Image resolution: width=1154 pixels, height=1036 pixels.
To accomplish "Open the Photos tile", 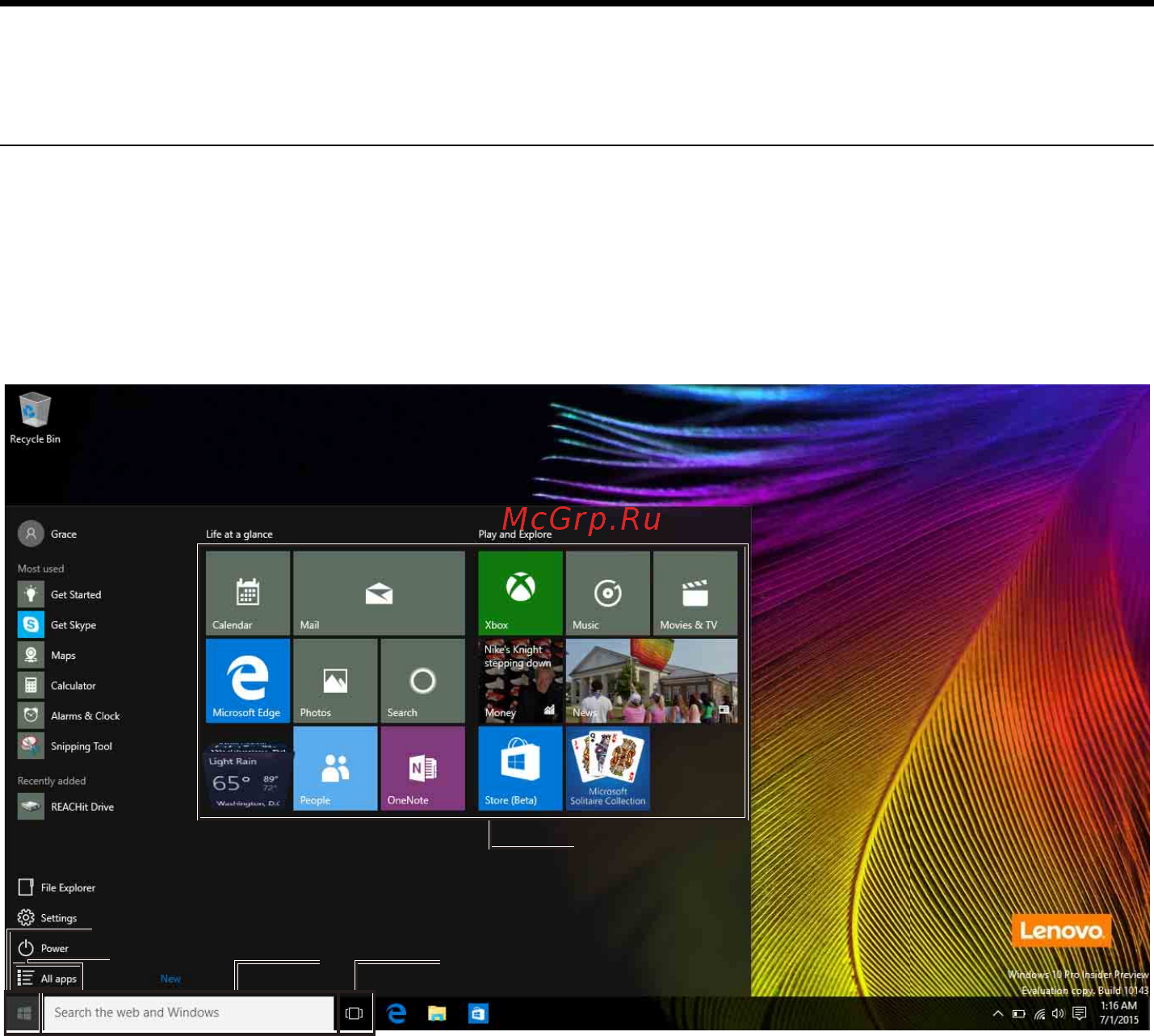I will pyautogui.click(x=335, y=681).
